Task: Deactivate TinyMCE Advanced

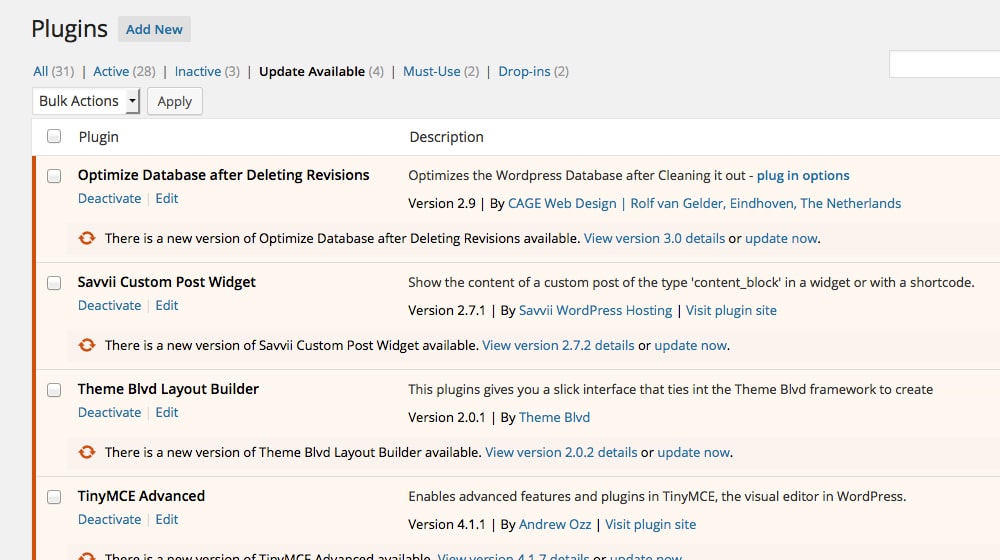Action: tap(110, 520)
